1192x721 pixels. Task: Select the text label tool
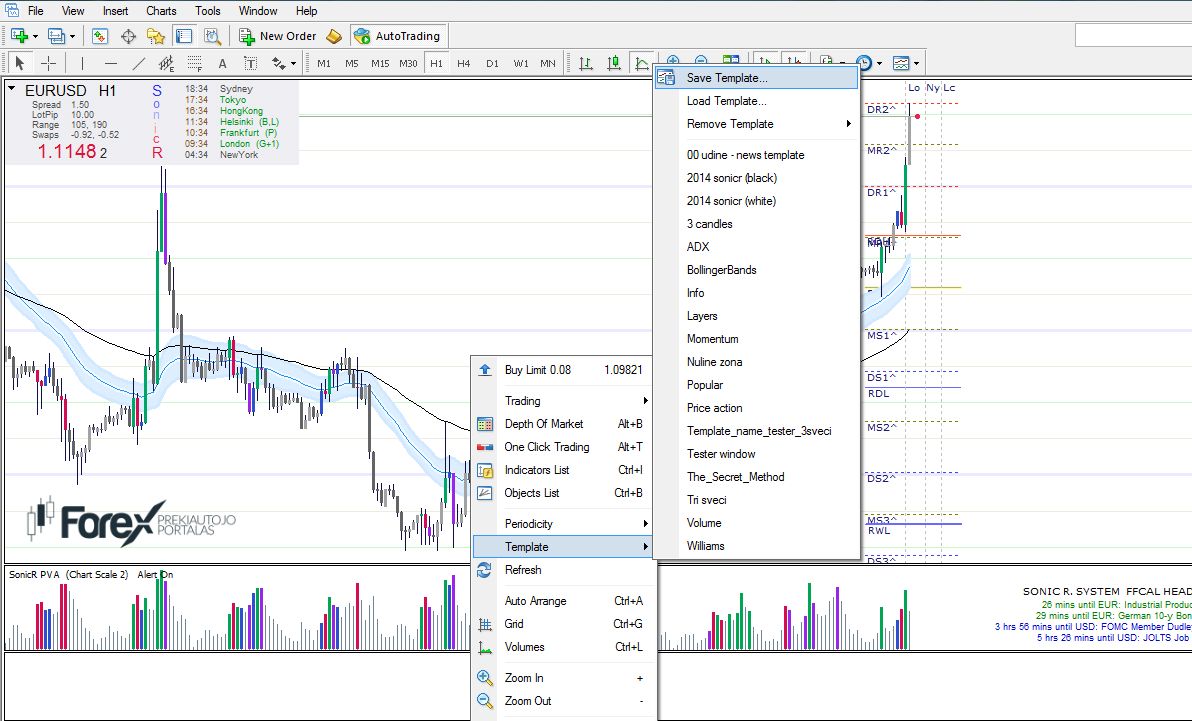(250, 63)
